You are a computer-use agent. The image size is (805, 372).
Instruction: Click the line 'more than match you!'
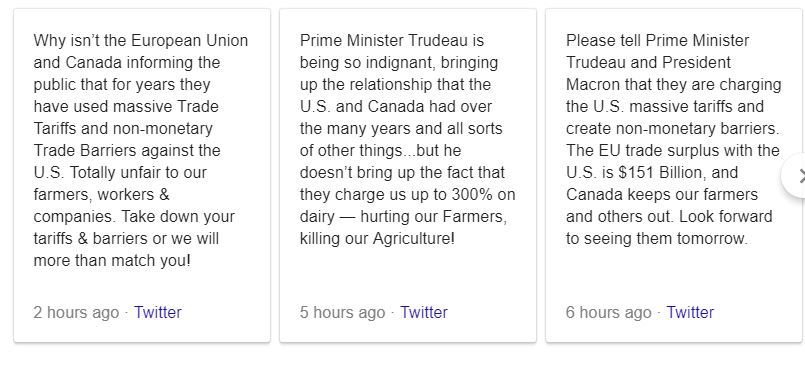click(x=112, y=261)
